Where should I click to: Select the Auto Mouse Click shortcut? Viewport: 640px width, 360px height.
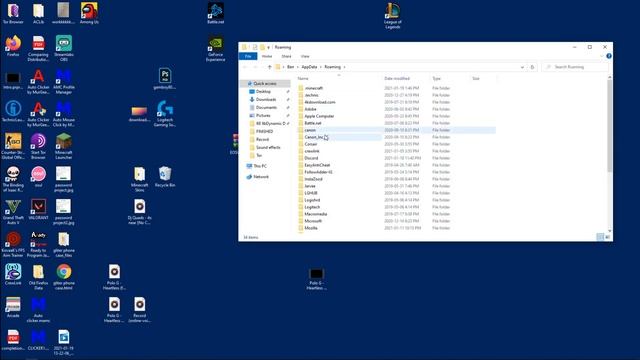64,114
